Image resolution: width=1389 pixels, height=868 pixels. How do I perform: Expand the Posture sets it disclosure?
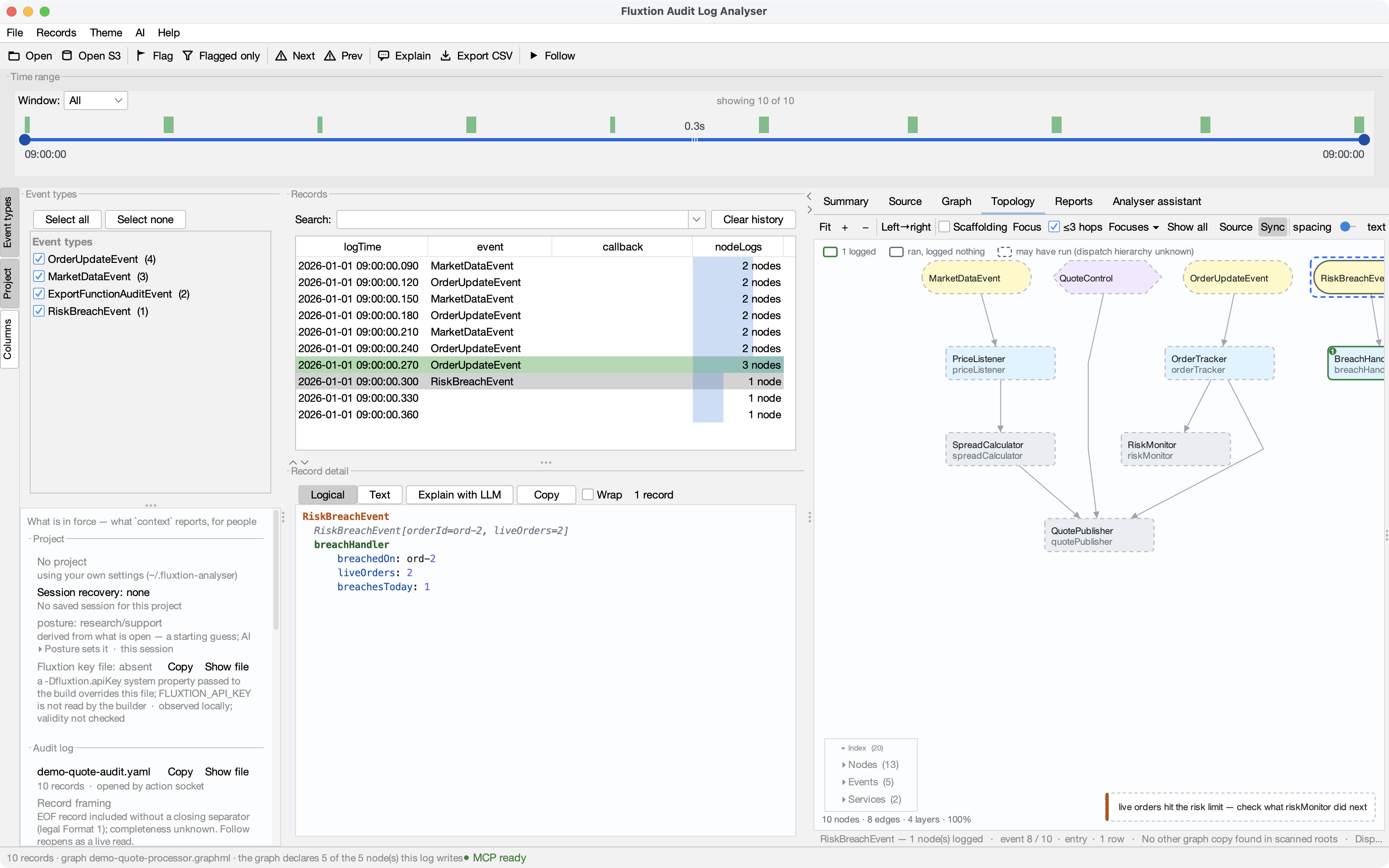click(x=40, y=649)
